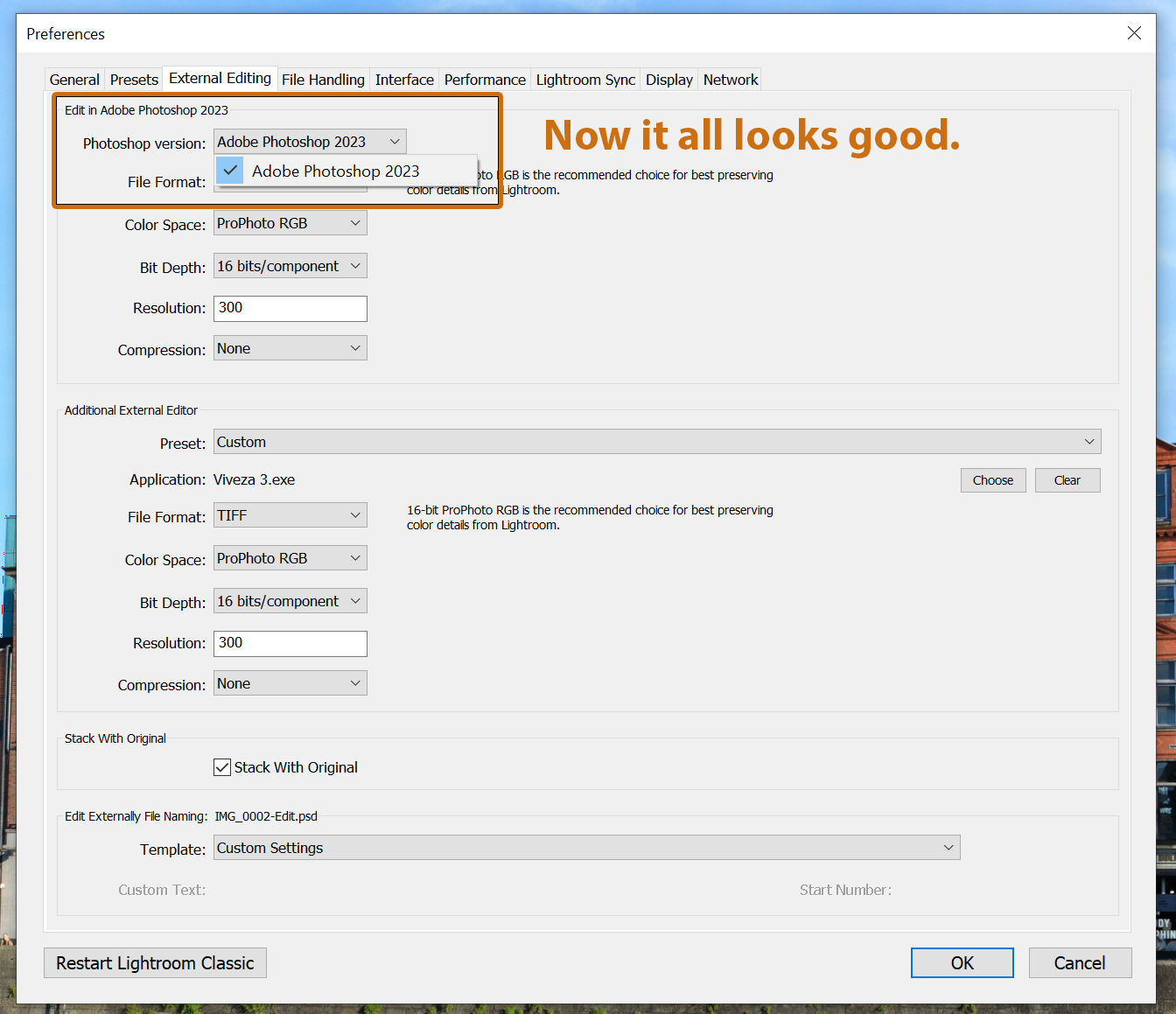Open Additional Editor Bit Depth dropdown

click(290, 601)
